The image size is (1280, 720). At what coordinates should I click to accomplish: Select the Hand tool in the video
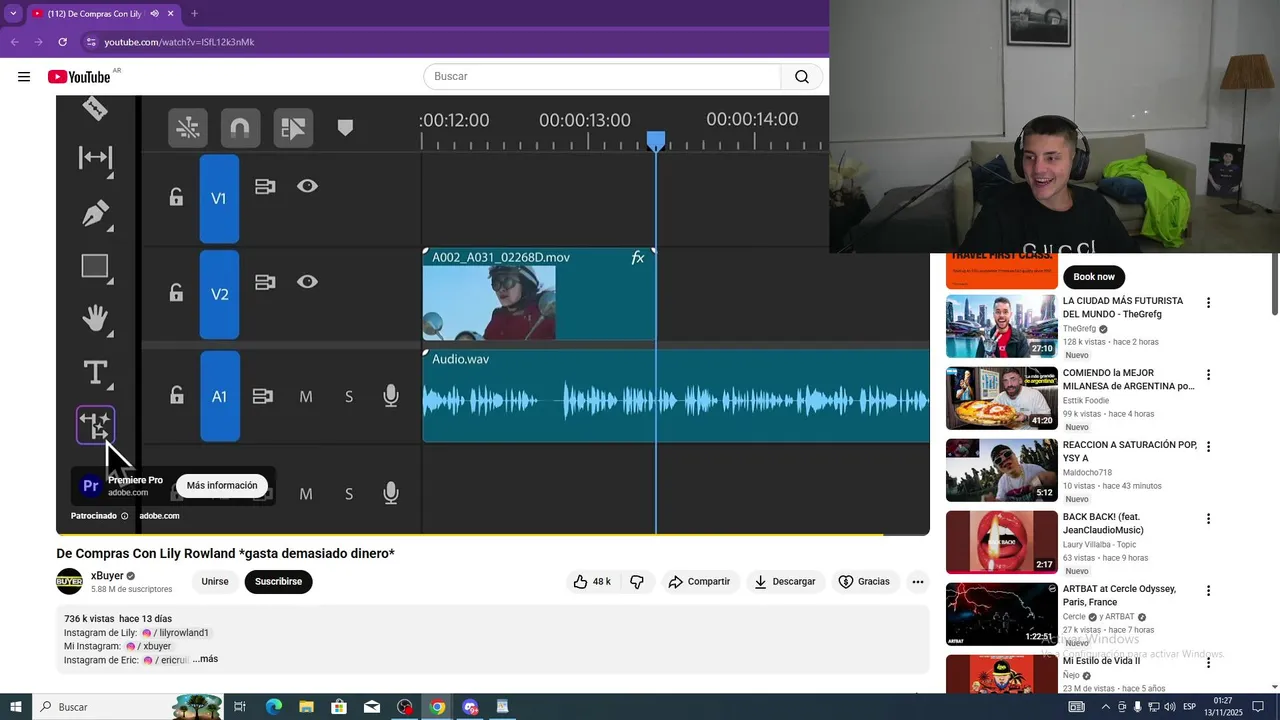tap(95, 319)
